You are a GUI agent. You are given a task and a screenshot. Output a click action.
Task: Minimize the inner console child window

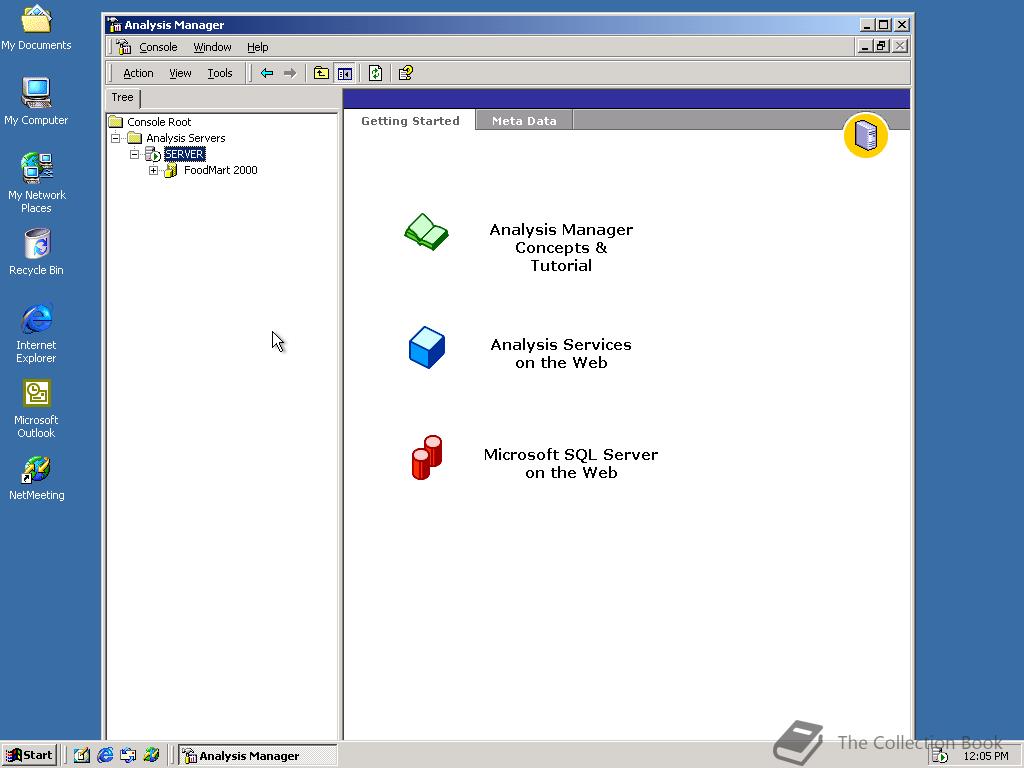(865, 46)
